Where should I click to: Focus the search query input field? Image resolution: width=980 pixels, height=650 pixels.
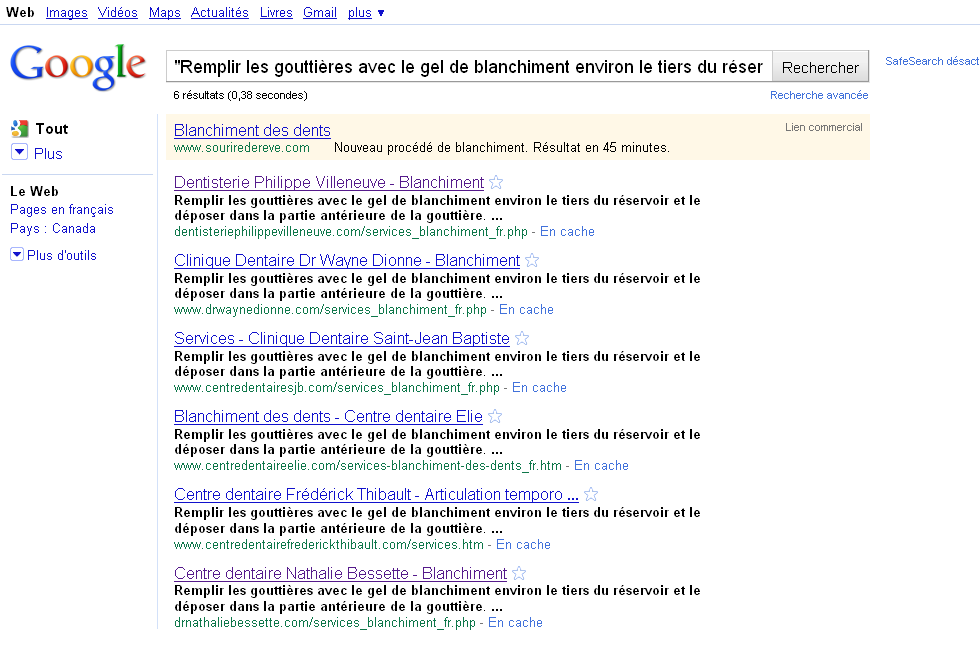click(x=469, y=67)
